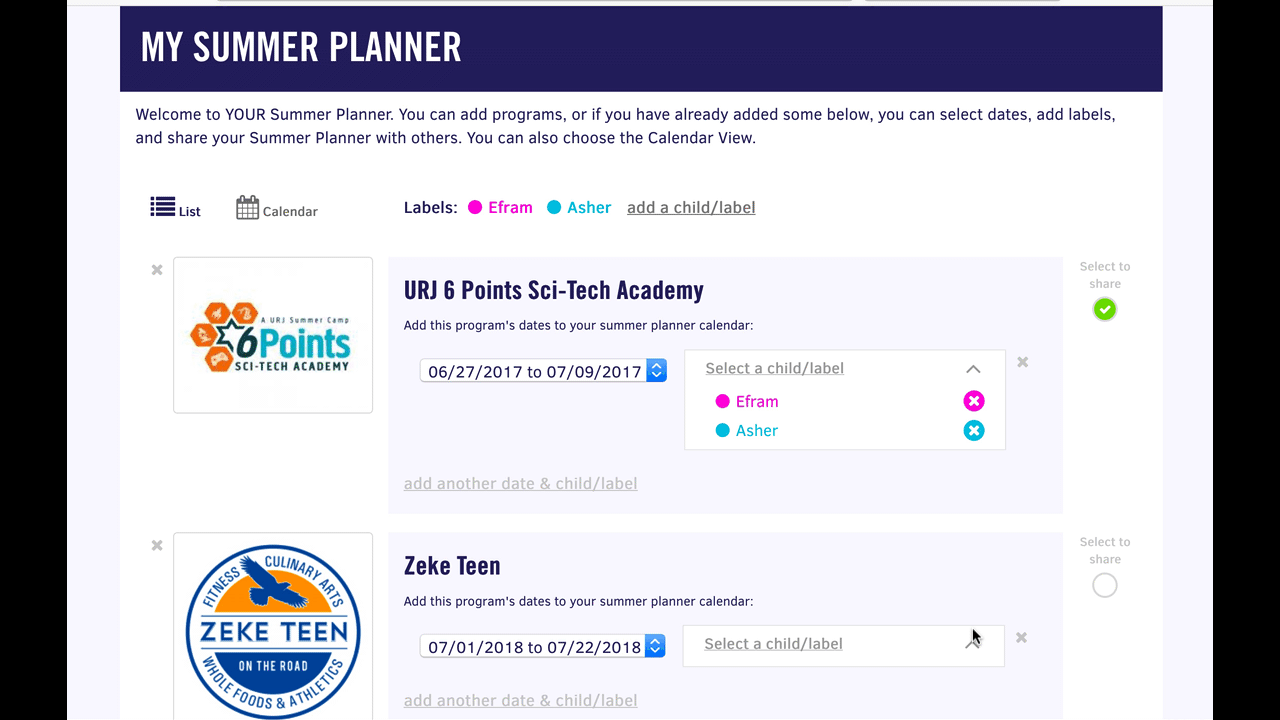The image size is (1280, 720).
Task: Remove Zeke Teen program with gray X
Action: (x=157, y=546)
